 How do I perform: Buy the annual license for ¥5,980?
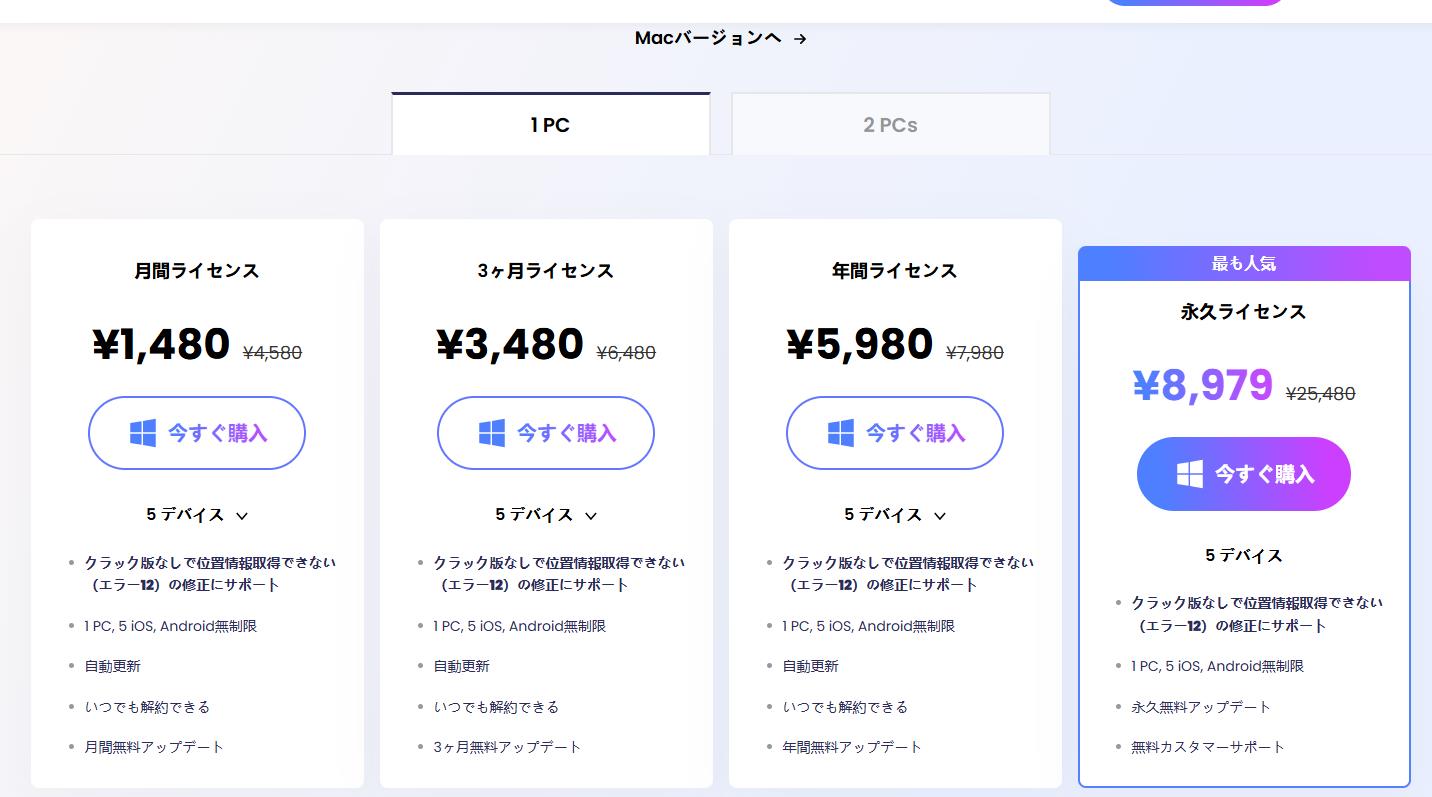pyautogui.click(x=895, y=433)
